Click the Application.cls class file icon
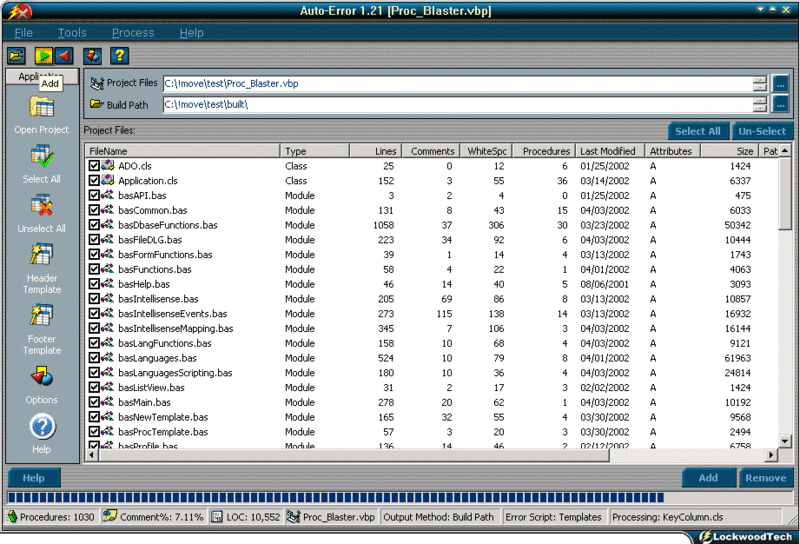This screenshot has height=544, width=800. (x=108, y=180)
